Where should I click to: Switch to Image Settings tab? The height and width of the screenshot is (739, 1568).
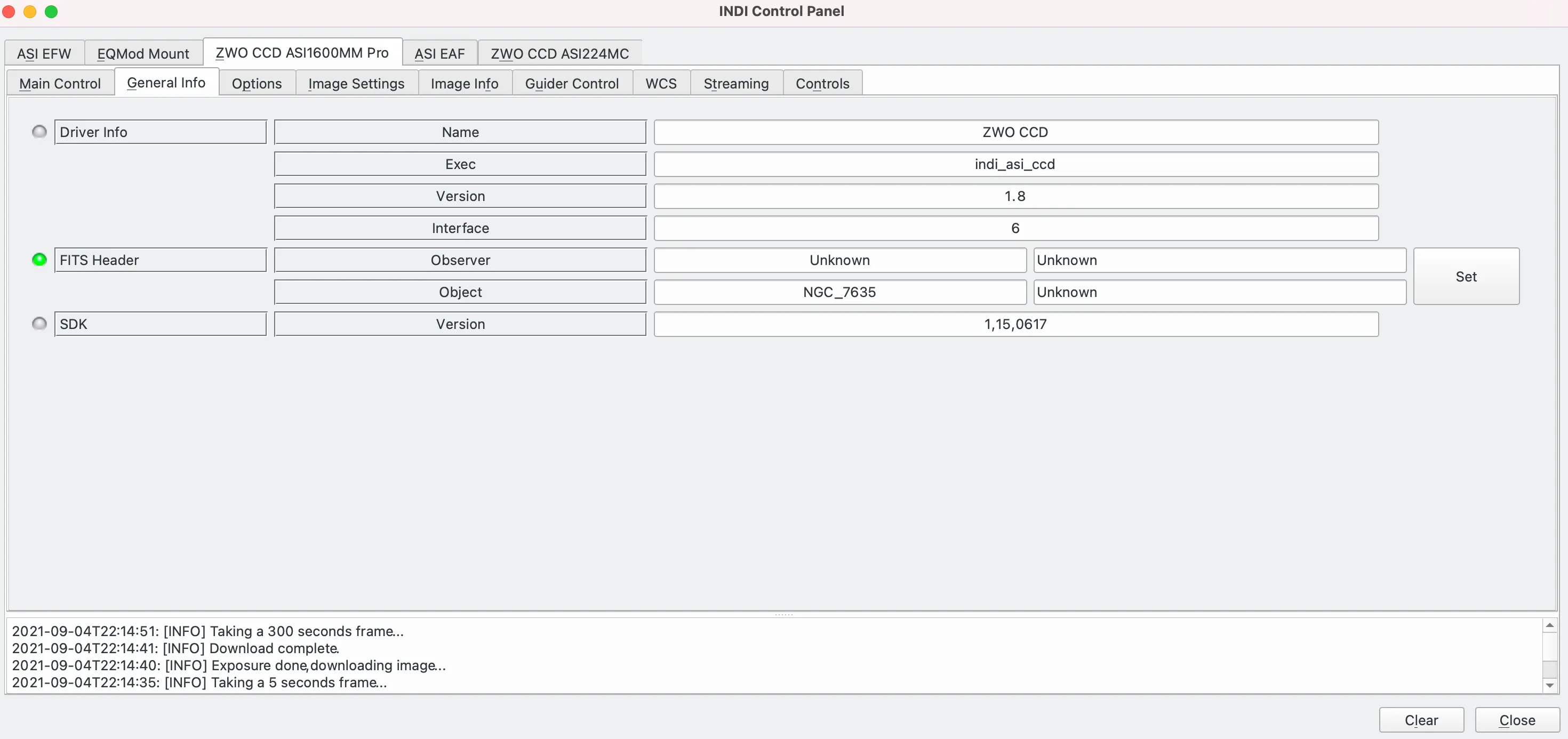(356, 83)
